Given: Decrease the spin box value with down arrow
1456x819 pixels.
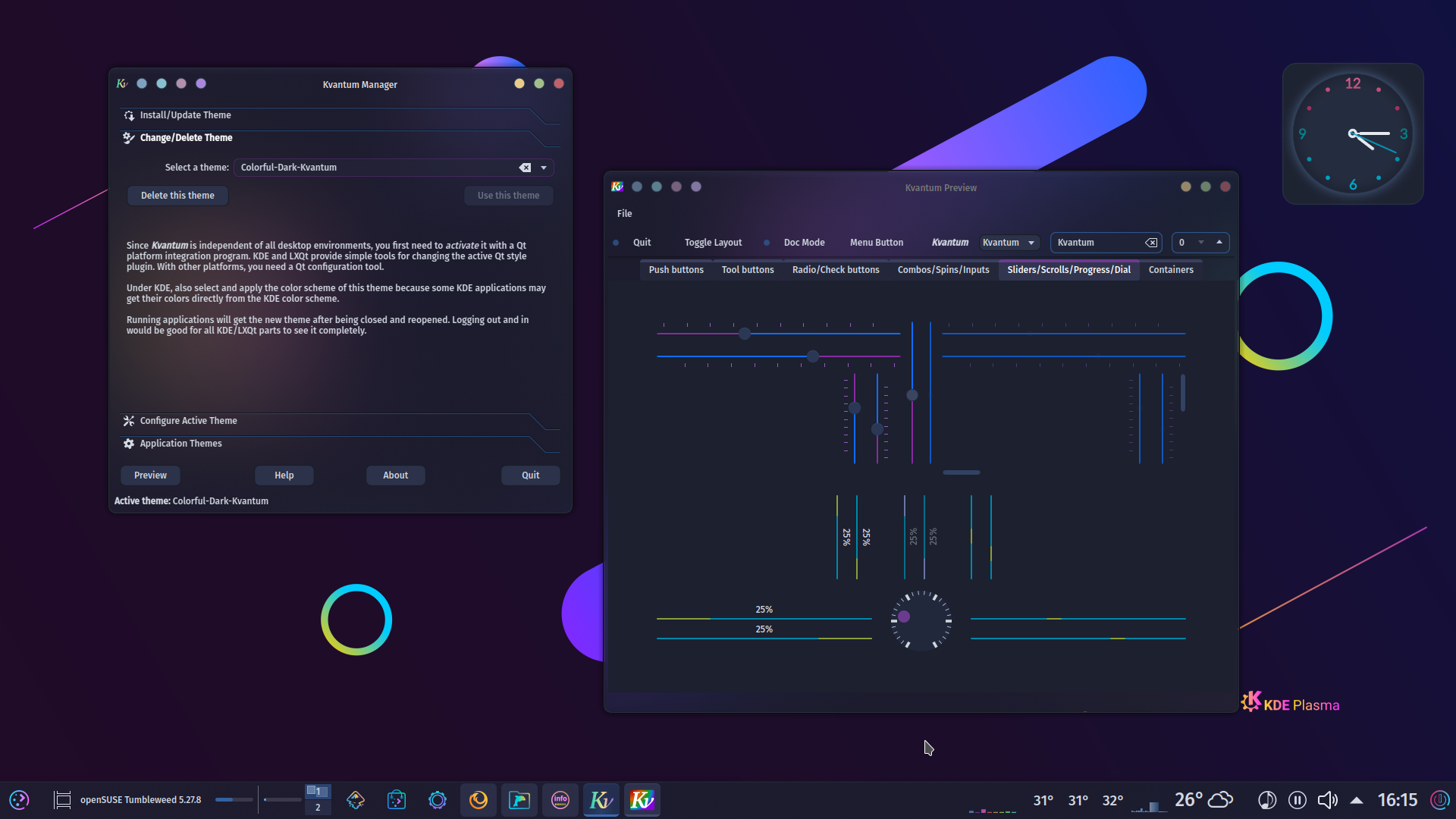Looking at the screenshot, I should [1201, 243].
